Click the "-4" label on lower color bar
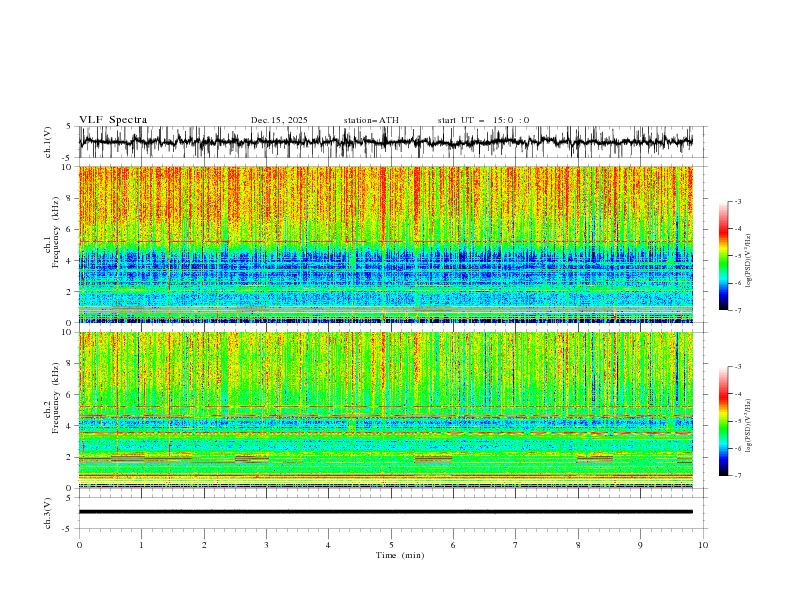This screenshot has height=612, width=792. [x=737, y=394]
